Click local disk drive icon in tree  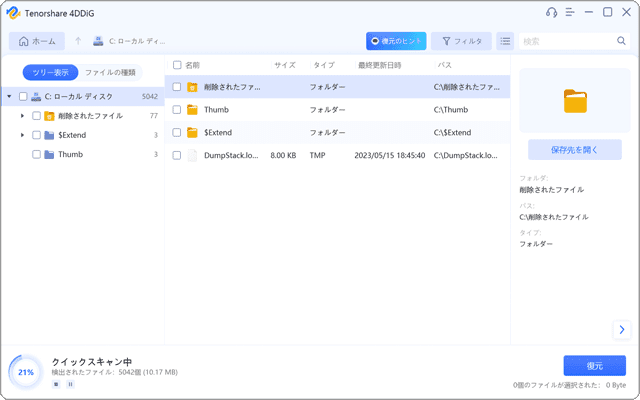(36, 96)
